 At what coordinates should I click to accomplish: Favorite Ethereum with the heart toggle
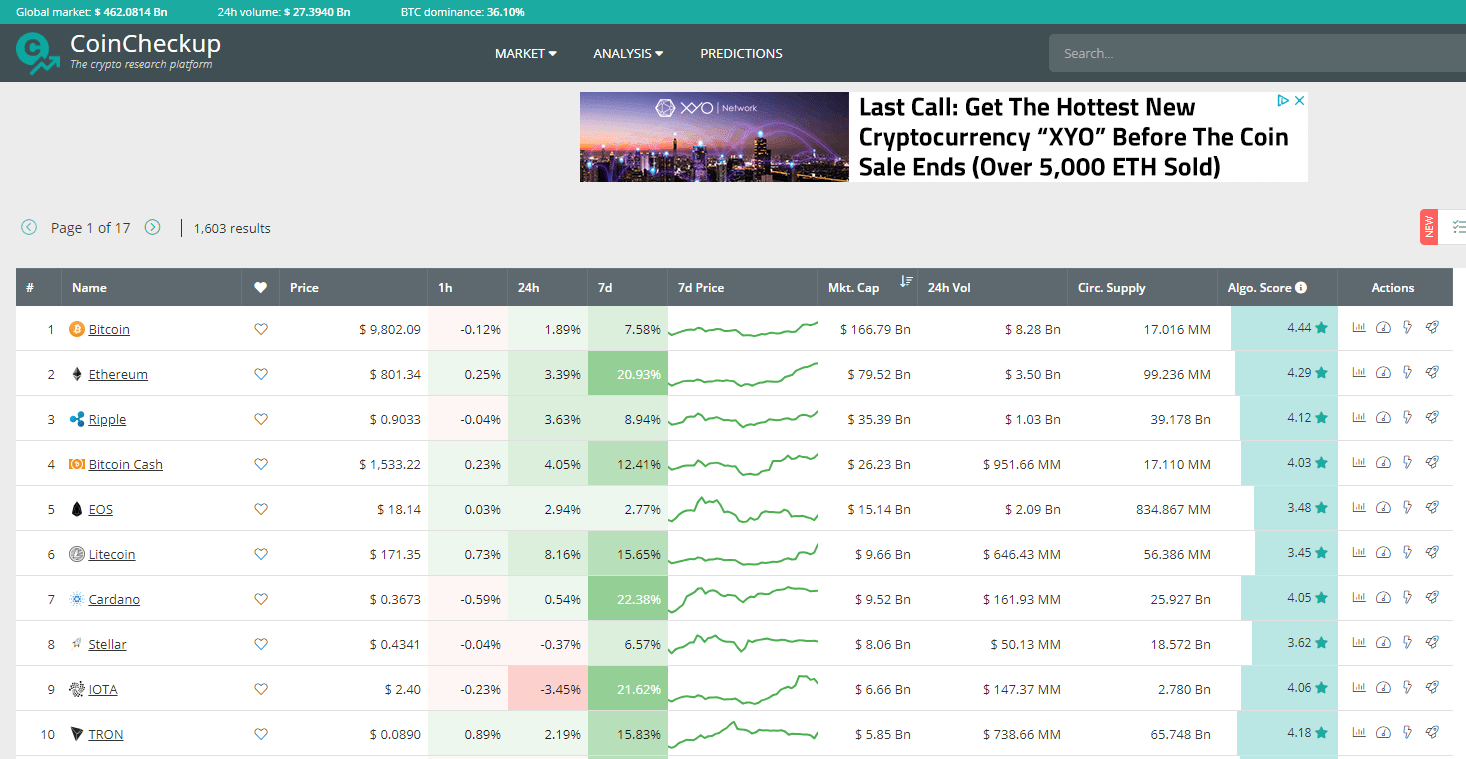[x=261, y=374]
